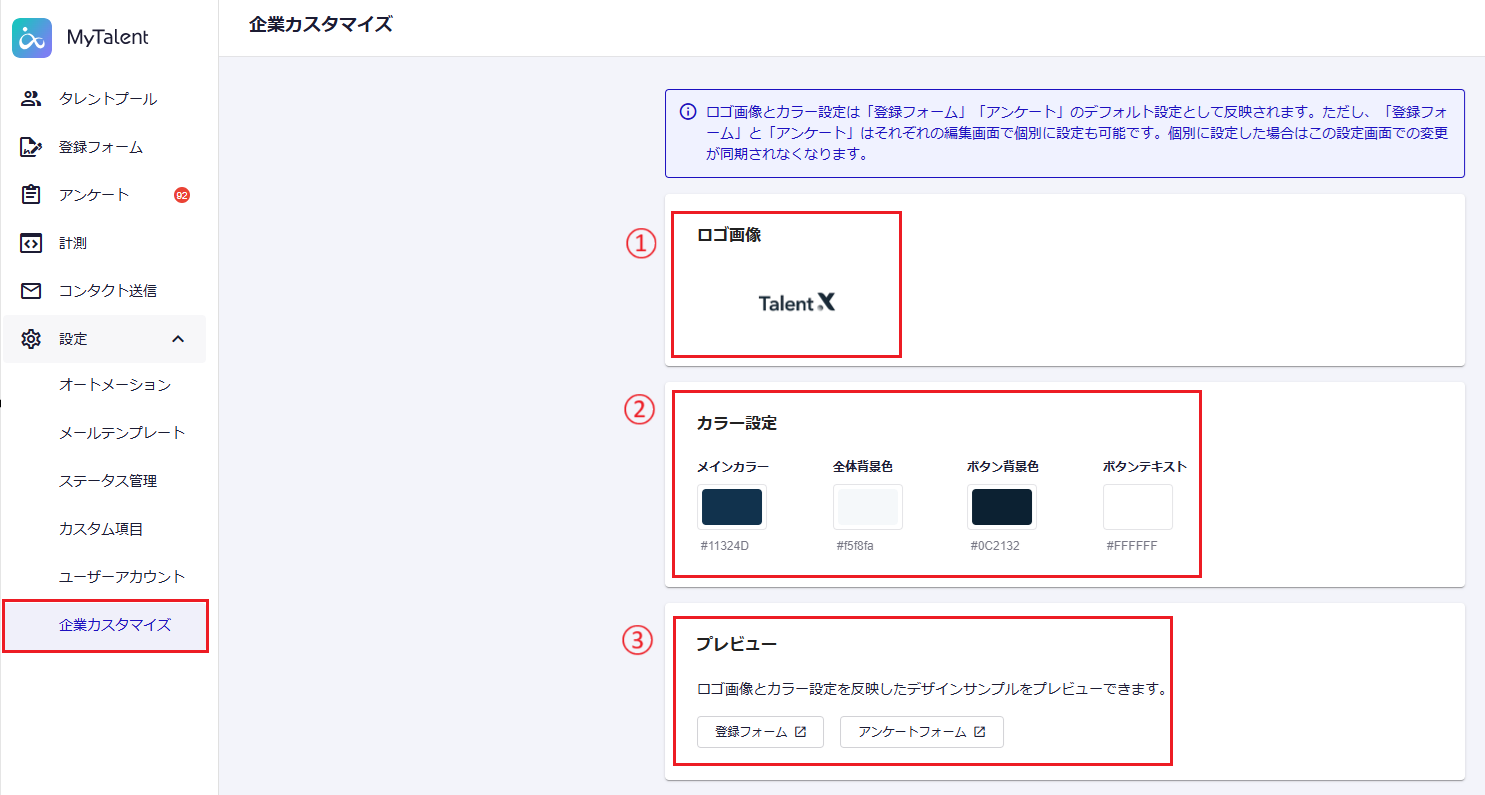Click the 登録フォーム edit icon
Image resolution: width=1485 pixels, height=795 pixels.
(31, 147)
